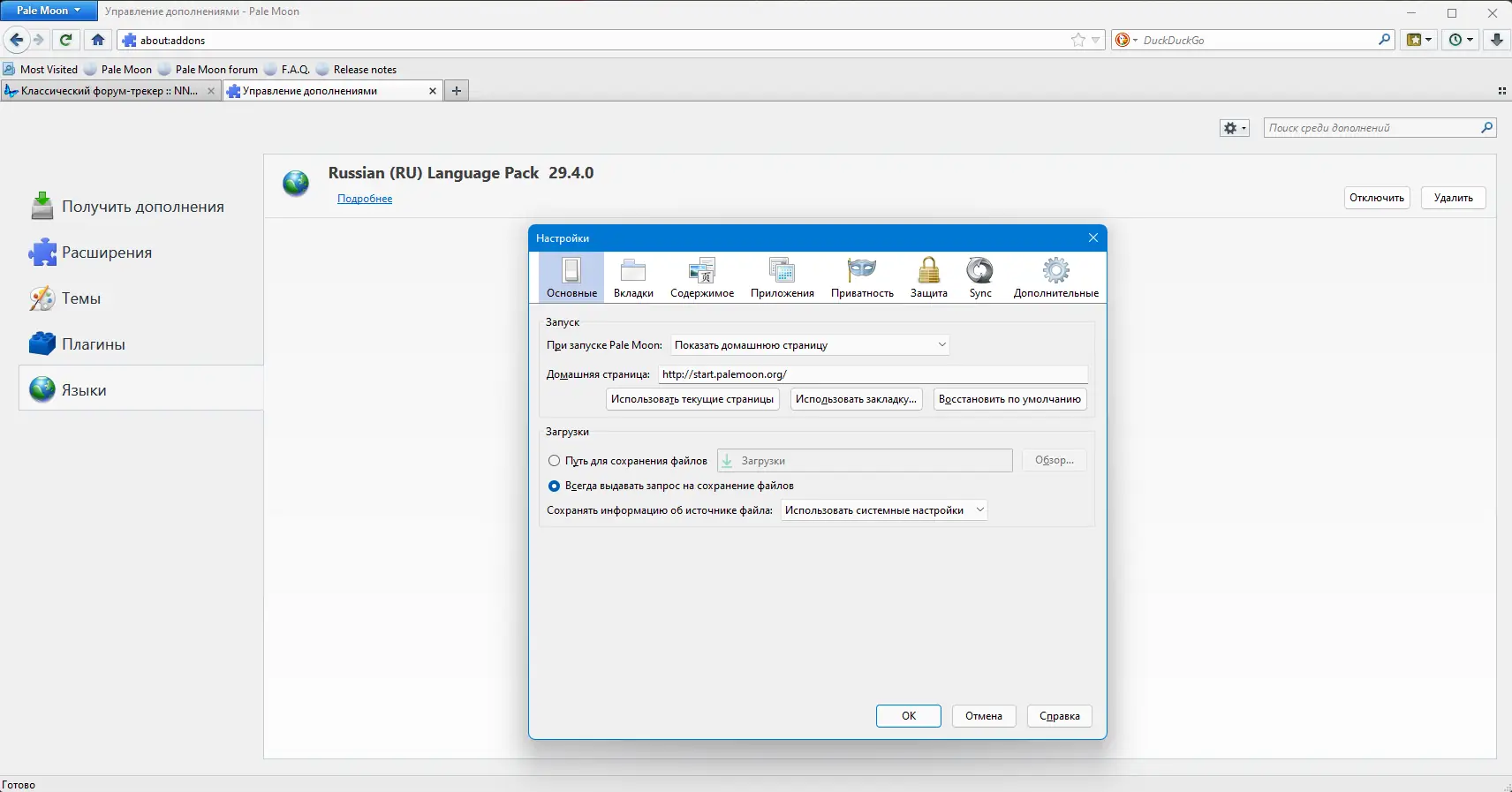Image resolution: width=1512 pixels, height=792 pixels.
Task: Open the URL history dropdown arrow
Action: click(1096, 40)
